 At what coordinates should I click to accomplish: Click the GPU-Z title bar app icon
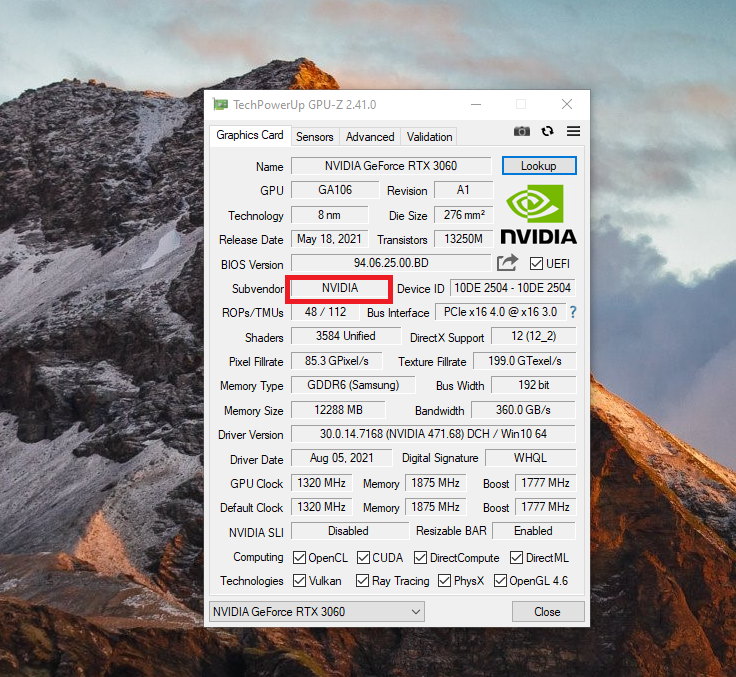click(220, 104)
